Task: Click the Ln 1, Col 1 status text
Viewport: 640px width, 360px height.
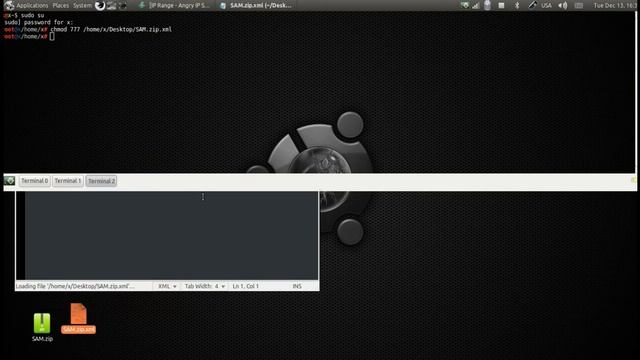Action: click(x=245, y=286)
